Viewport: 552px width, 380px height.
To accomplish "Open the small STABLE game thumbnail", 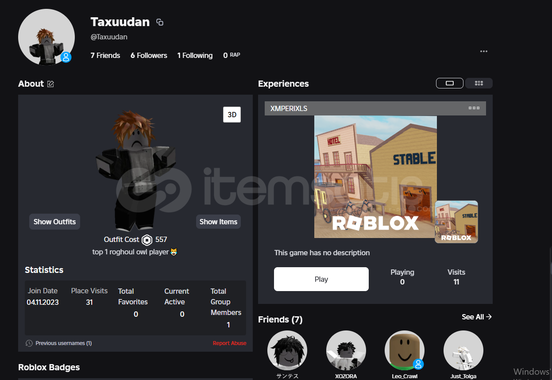I will (x=456, y=222).
